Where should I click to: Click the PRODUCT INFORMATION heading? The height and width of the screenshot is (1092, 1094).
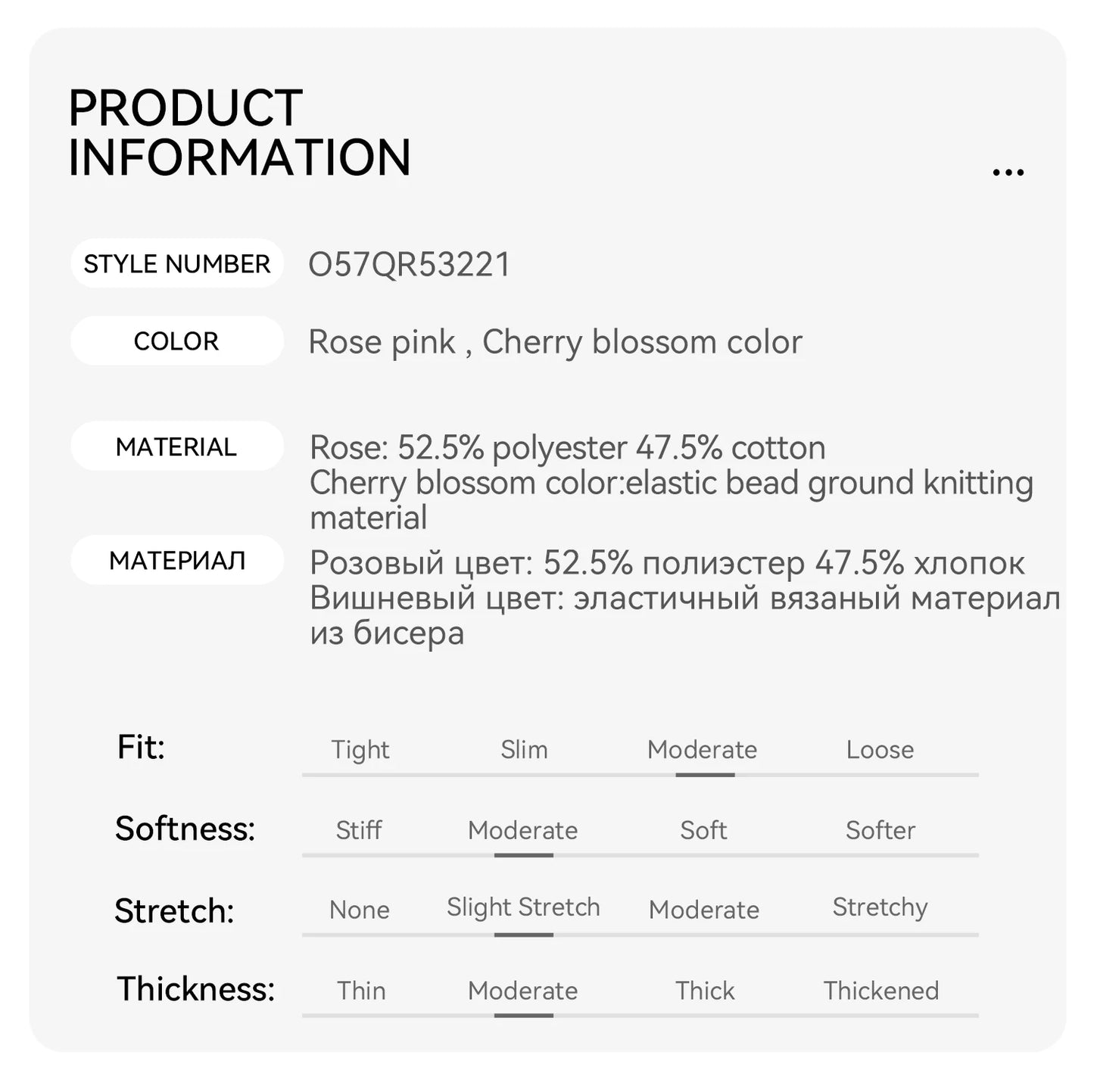(239, 132)
